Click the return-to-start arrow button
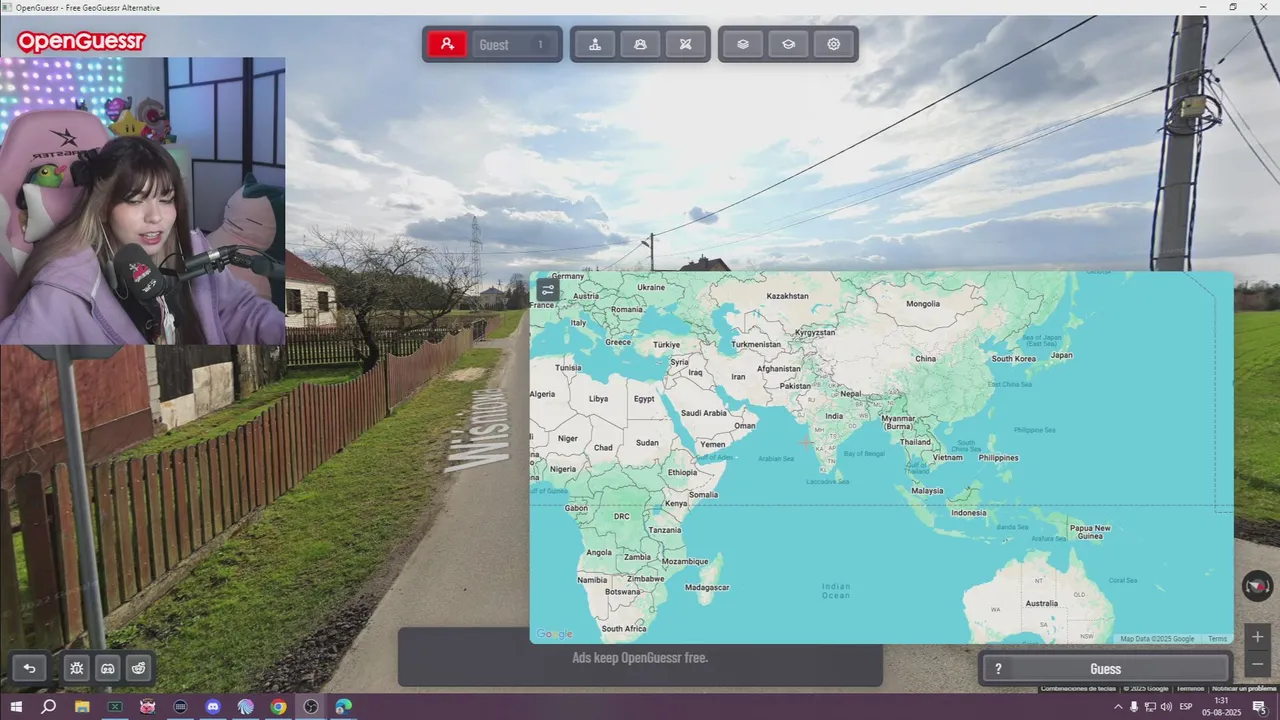This screenshot has width=1280, height=720. click(29, 668)
